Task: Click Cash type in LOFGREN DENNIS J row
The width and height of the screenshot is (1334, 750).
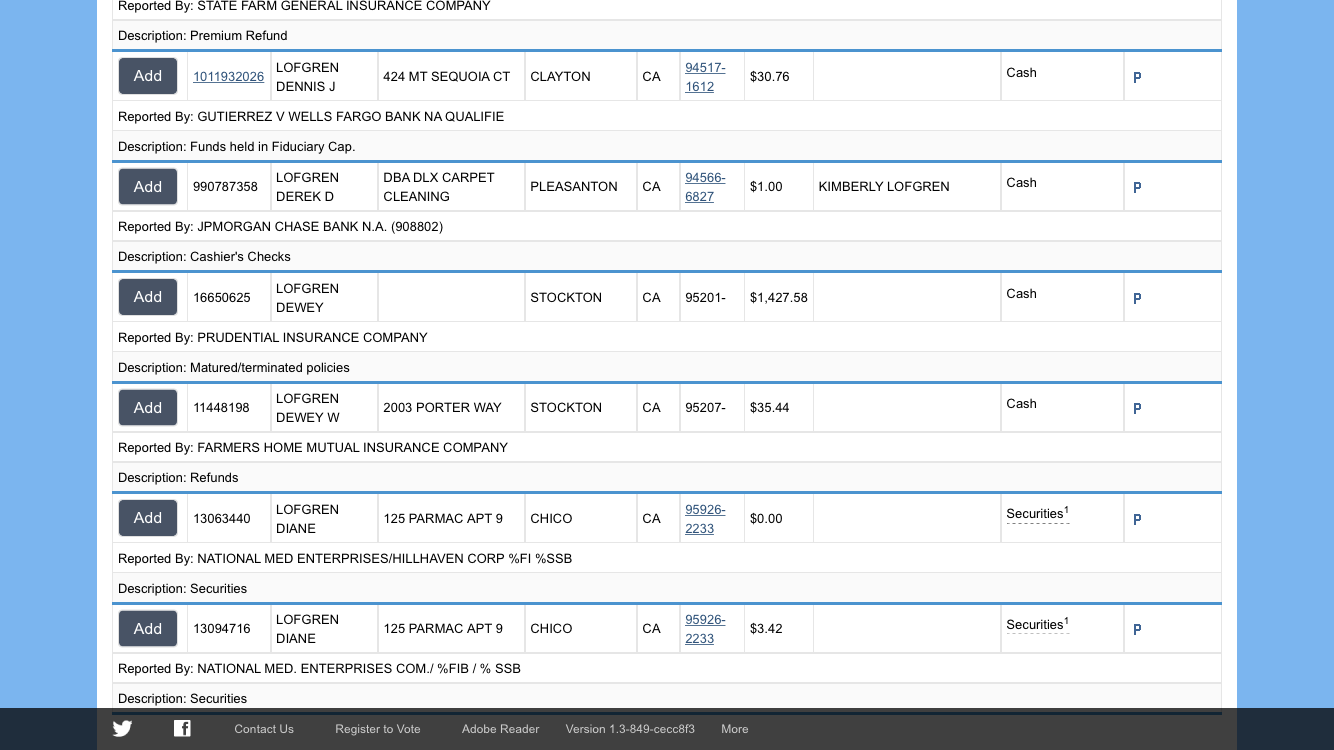Action: 1021,73
